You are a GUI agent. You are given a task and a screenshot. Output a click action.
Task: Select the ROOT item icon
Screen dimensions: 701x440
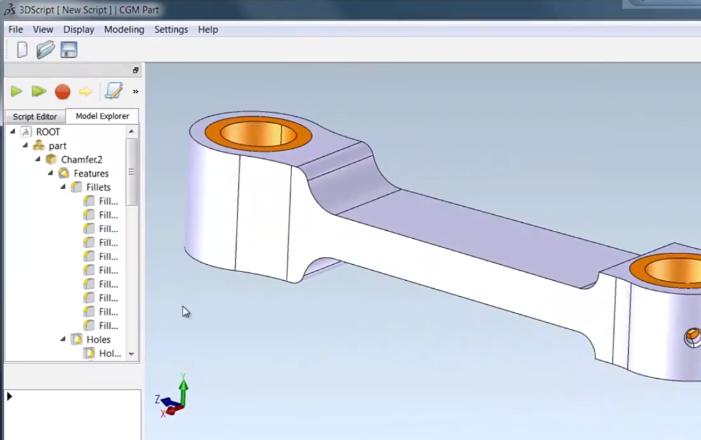(26, 132)
